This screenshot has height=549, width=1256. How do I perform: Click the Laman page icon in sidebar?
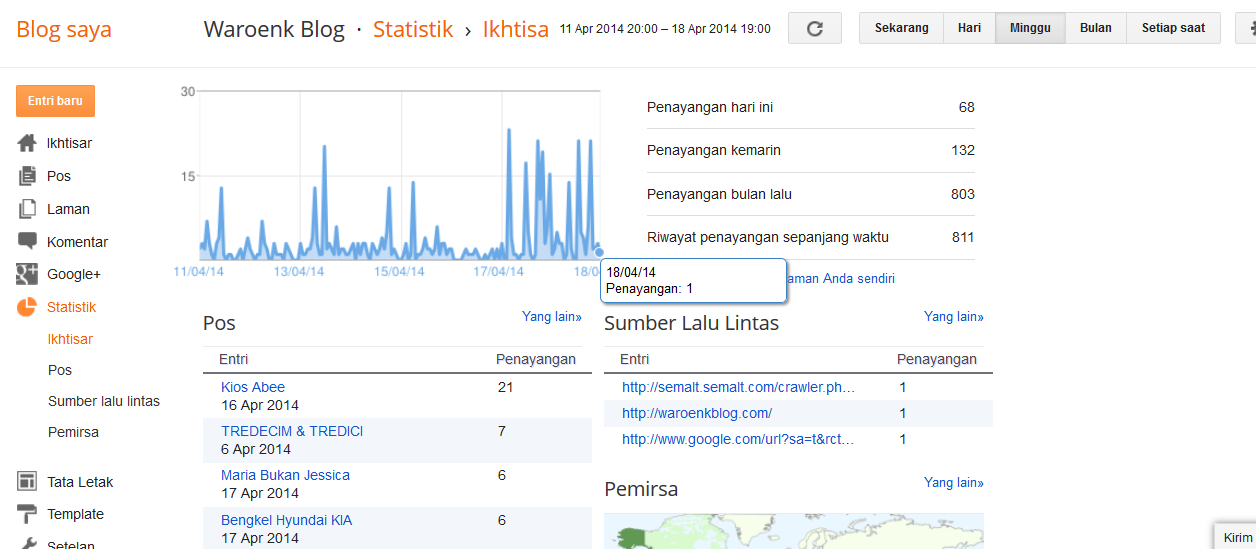pyautogui.click(x=27, y=209)
